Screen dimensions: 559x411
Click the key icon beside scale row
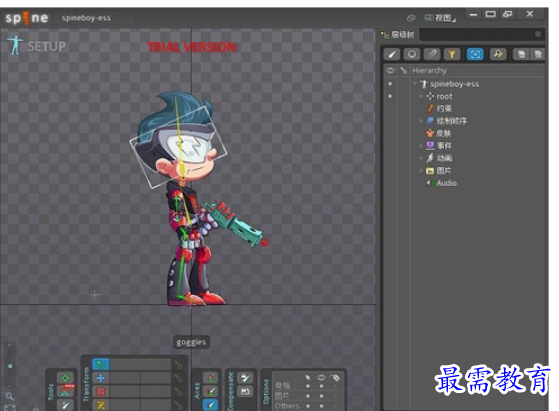pos(178,391)
